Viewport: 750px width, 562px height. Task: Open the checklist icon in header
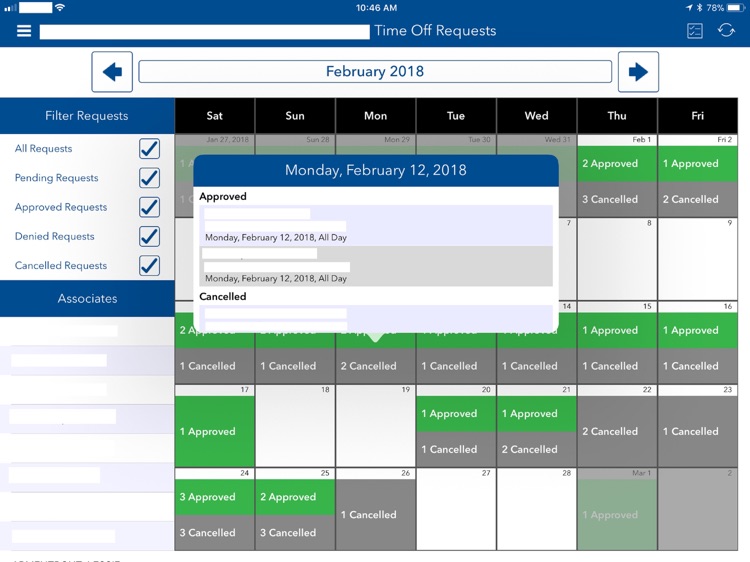pyautogui.click(x=695, y=31)
